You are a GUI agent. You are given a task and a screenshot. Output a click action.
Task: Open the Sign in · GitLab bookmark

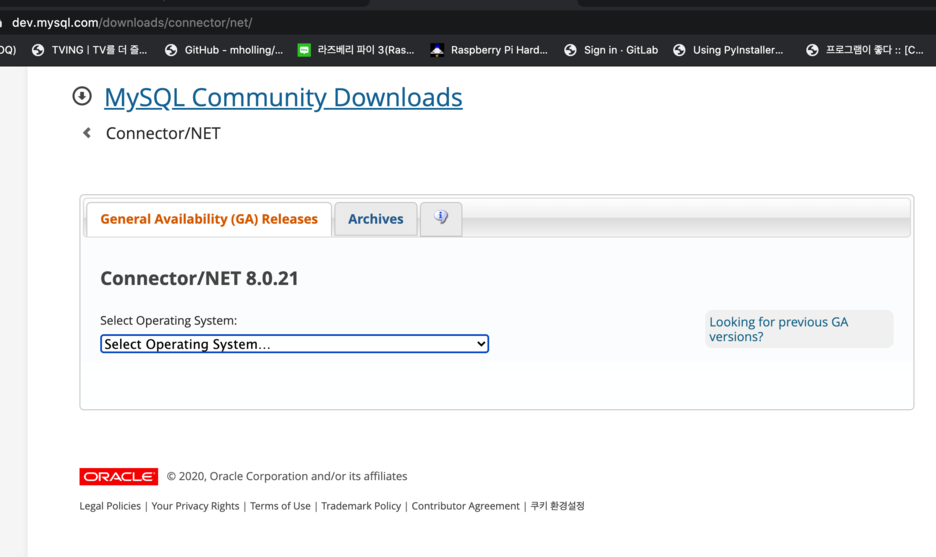tap(611, 50)
